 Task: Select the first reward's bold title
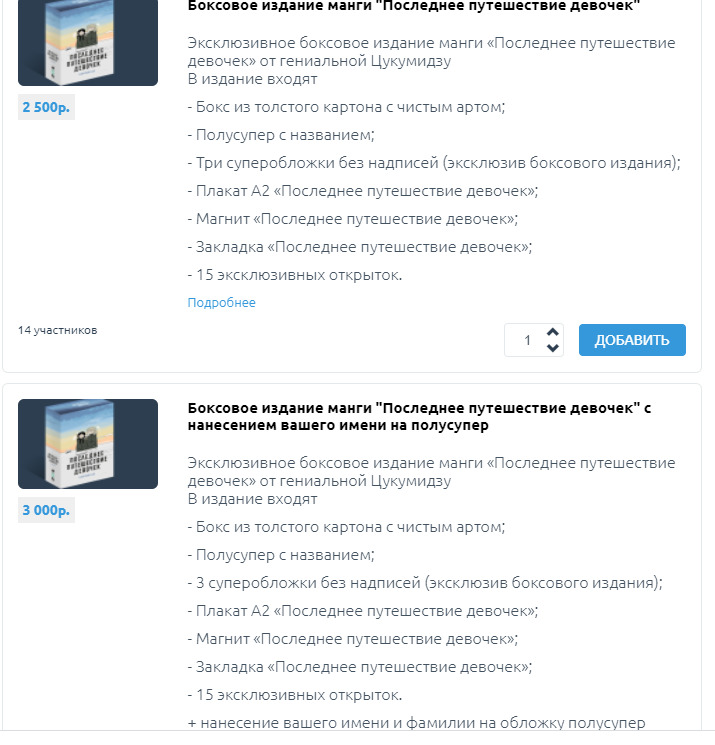(413, 6)
